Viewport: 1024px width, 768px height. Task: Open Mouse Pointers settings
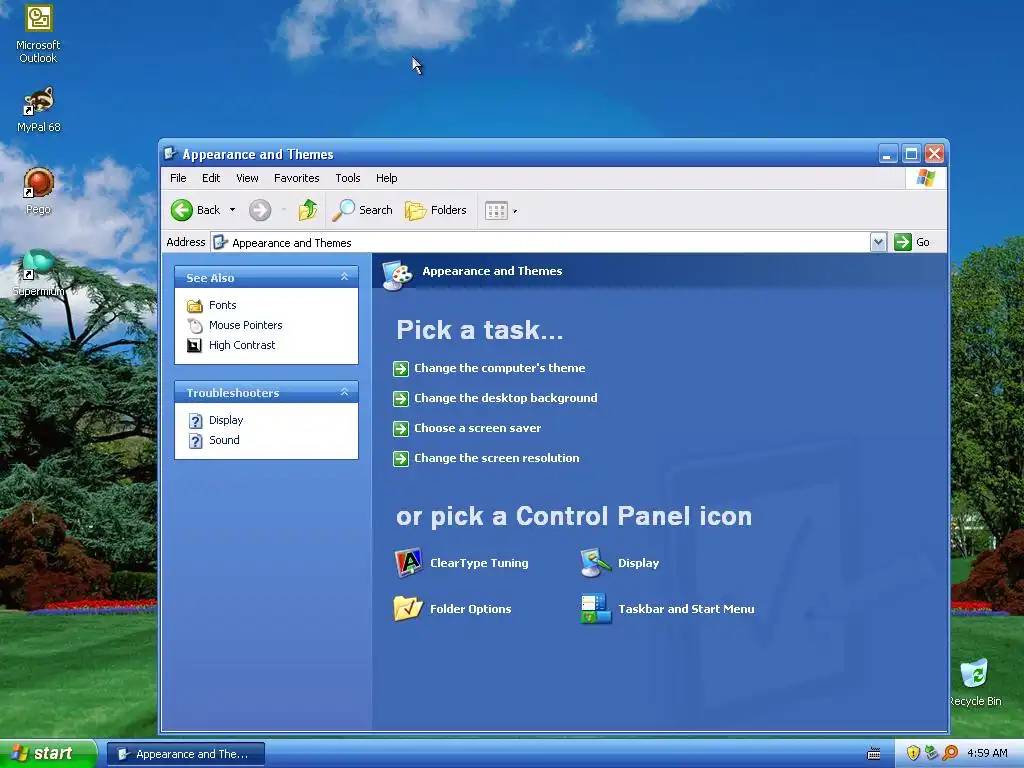tap(246, 325)
